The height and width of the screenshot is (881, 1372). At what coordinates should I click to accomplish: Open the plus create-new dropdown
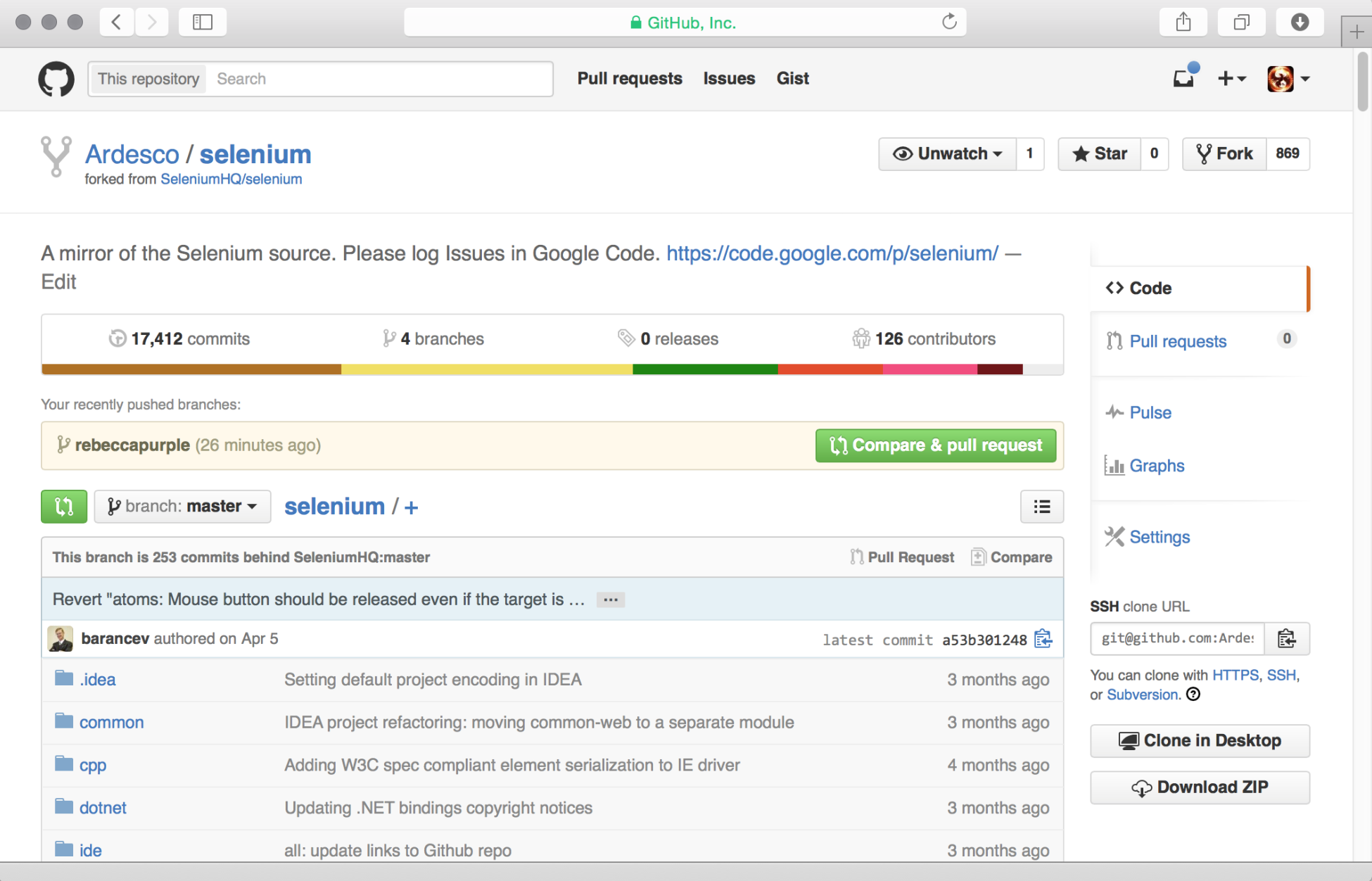pyautogui.click(x=1232, y=79)
